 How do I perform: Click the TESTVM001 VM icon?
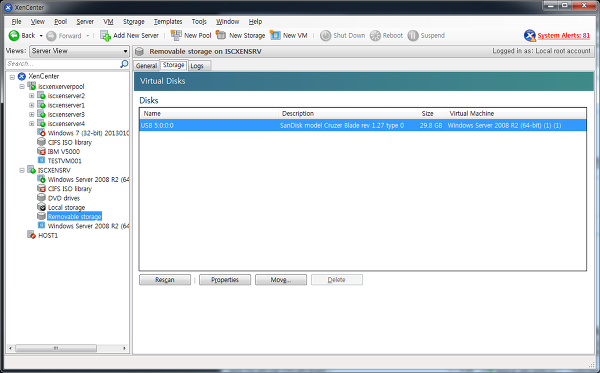(x=41, y=161)
